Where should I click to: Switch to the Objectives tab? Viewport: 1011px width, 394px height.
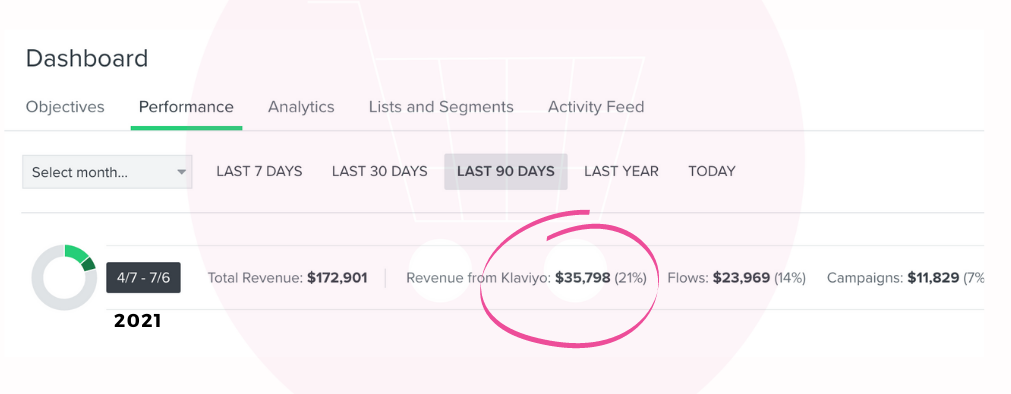click(65, 106)
